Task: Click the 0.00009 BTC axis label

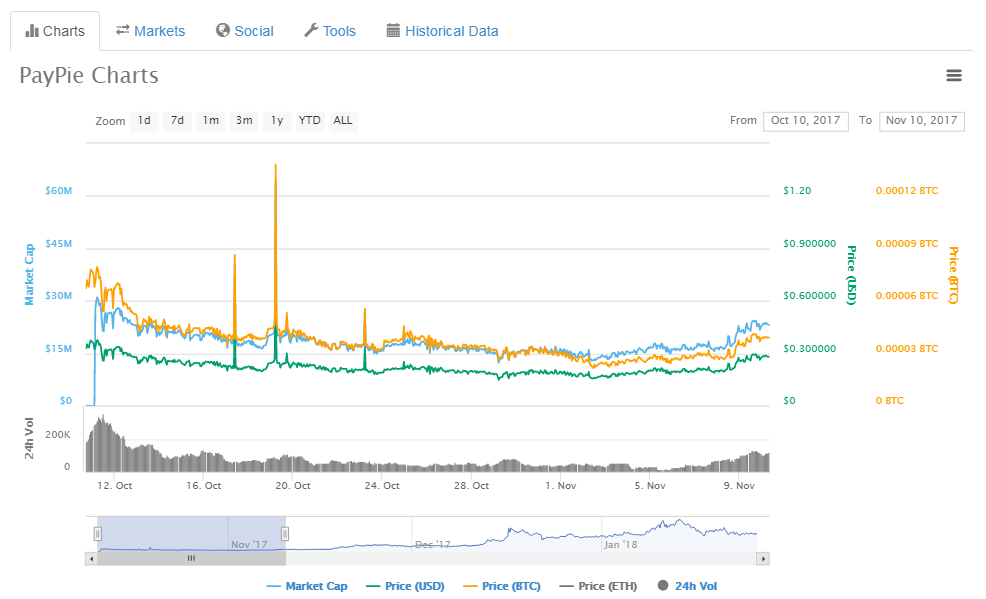Action: point(907,243)
